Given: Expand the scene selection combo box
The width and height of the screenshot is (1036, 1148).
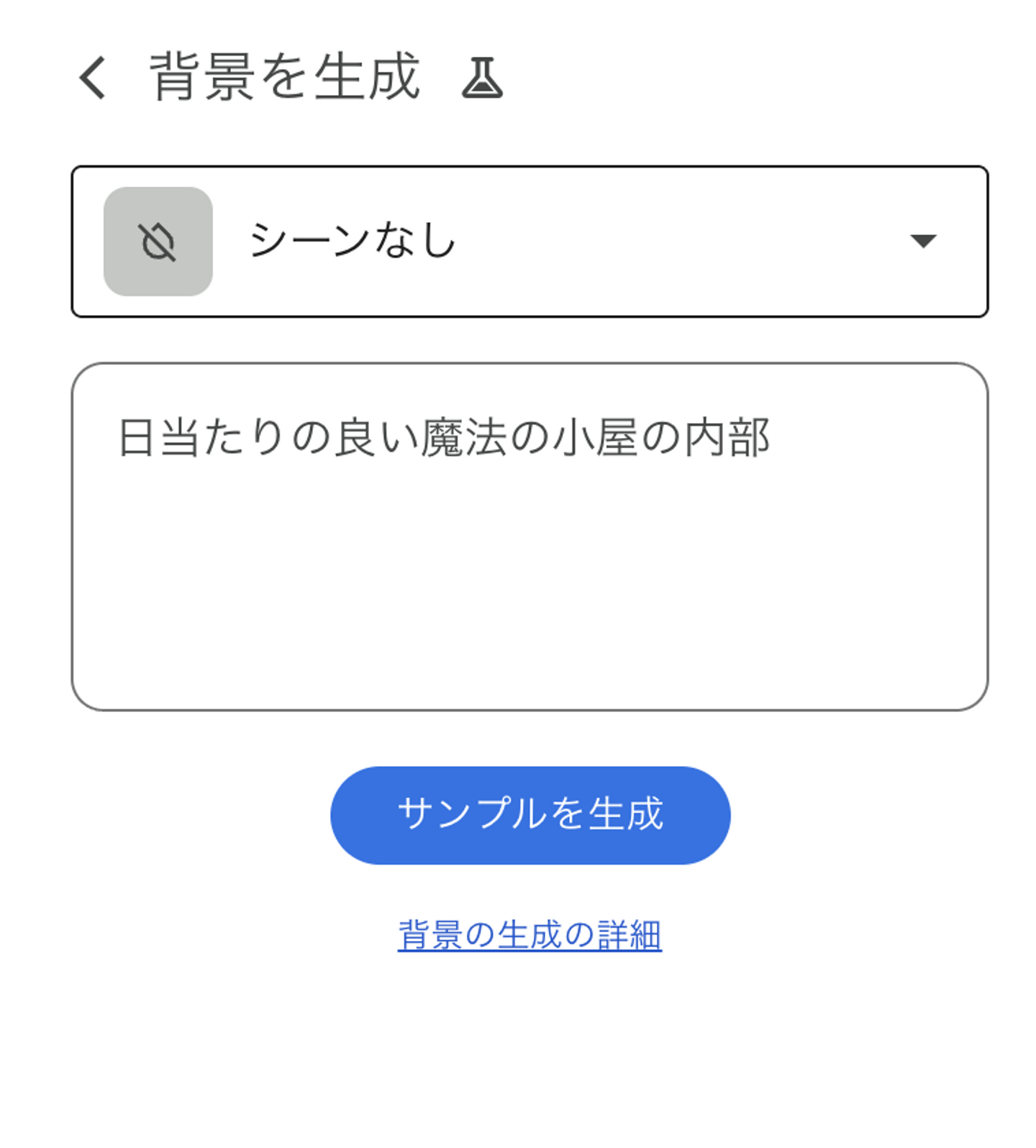Looking at the screenshot, I should pyautogui.click(x=530, y=242).
